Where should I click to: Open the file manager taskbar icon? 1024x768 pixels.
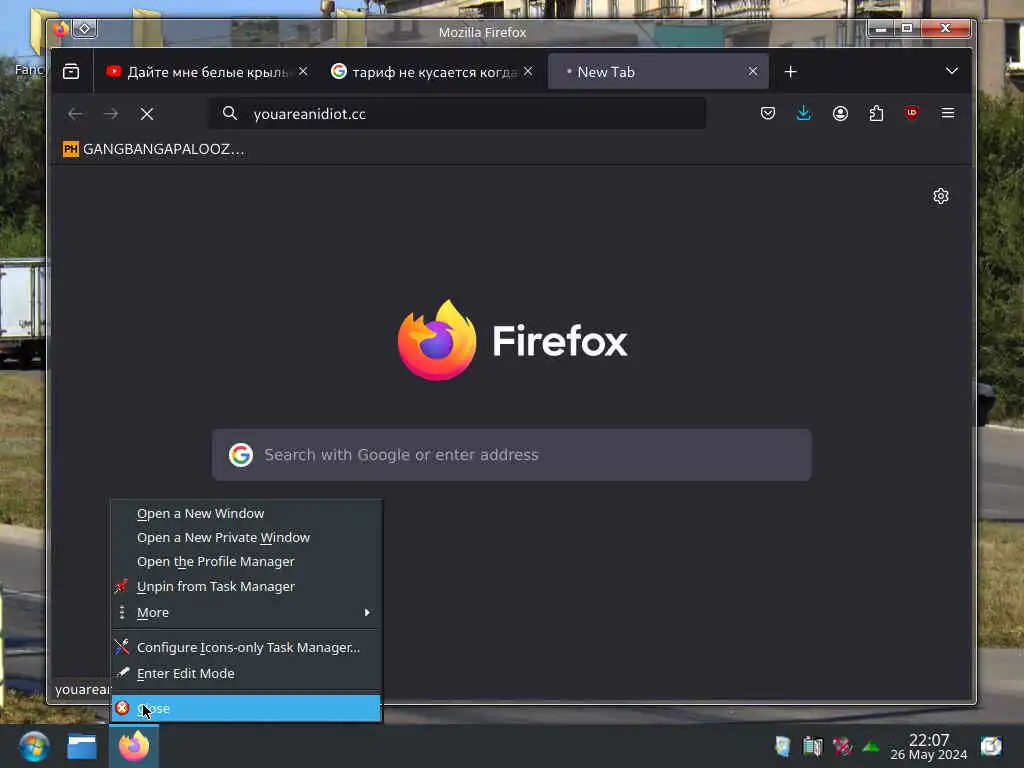click(x=82, y=746)
